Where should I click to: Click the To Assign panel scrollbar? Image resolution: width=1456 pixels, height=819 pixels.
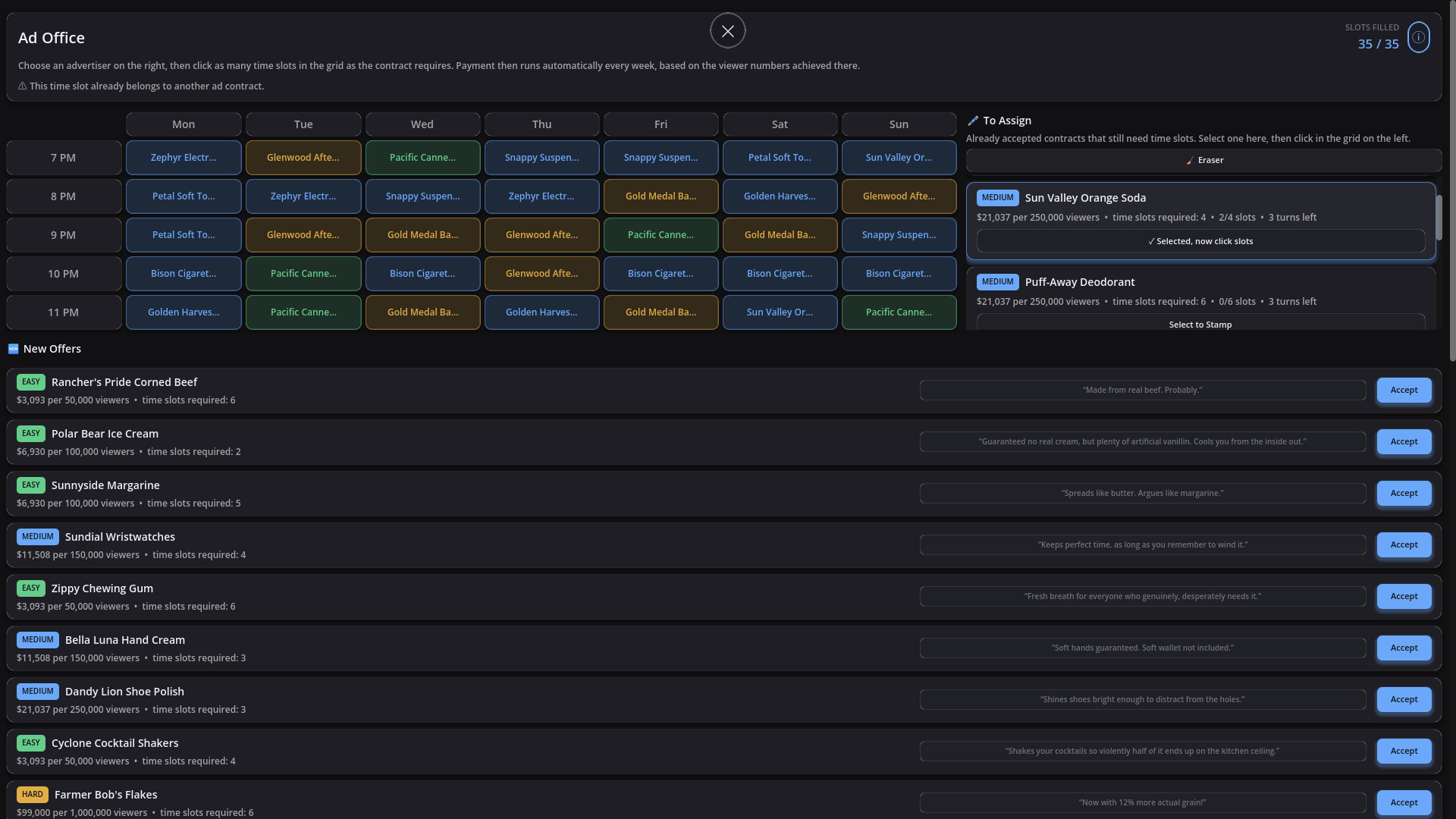coord(1439,218)
